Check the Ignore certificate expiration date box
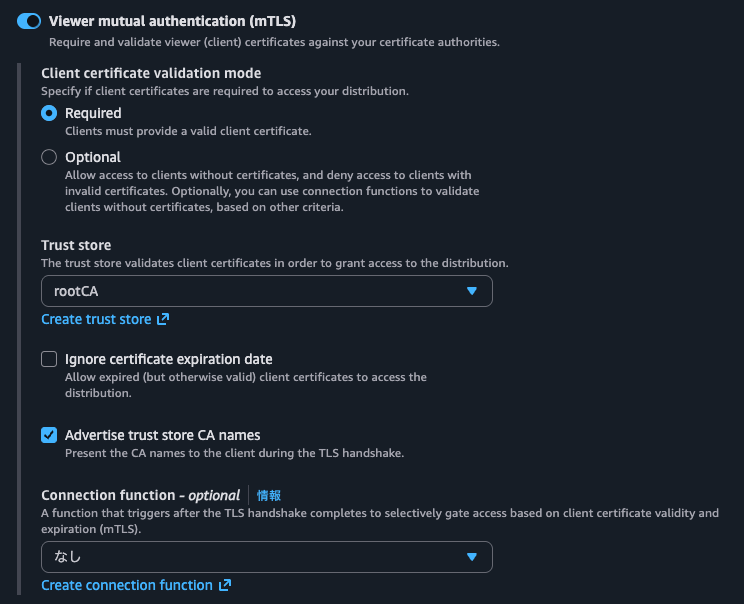744x604 pixels. point(49,359)
